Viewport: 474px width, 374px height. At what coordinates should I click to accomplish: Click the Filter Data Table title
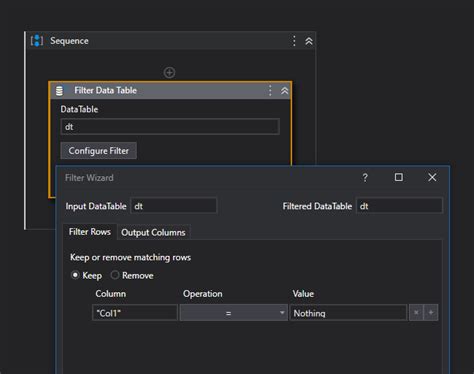[x=105, y=90]
